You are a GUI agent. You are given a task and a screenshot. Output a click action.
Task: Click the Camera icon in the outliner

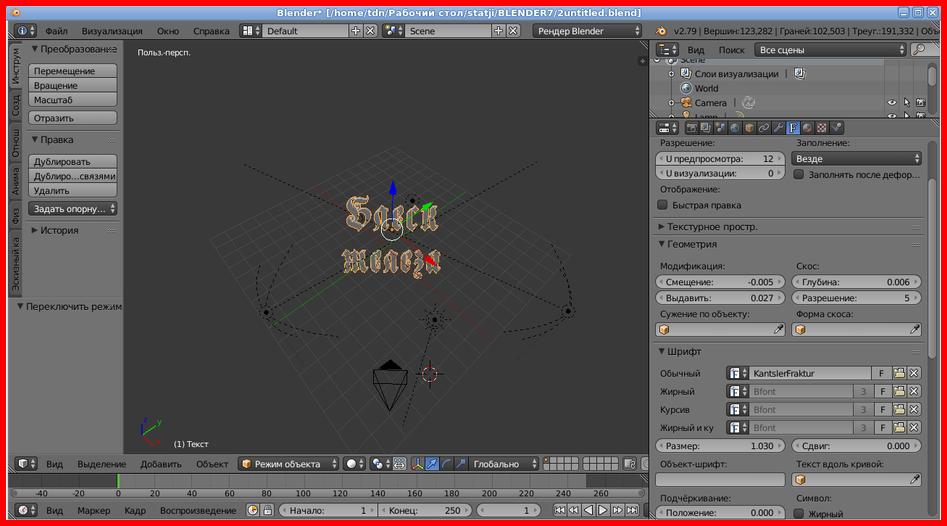coord(686,103)
